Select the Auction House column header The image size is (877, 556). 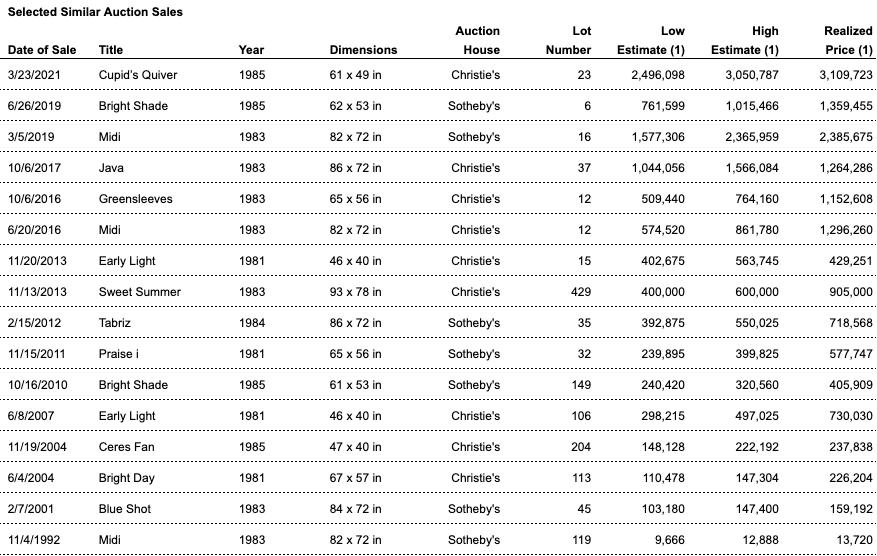(x=477, y=41)
